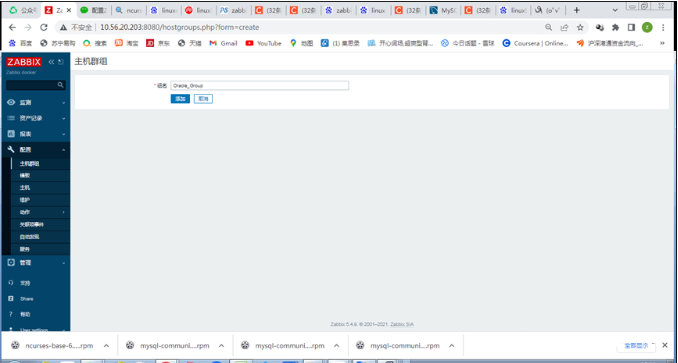Expand the eye-icon Monitoring menu
Image resolution: width=678 pixels, height=363 pixels.
[x=35, y=102]
